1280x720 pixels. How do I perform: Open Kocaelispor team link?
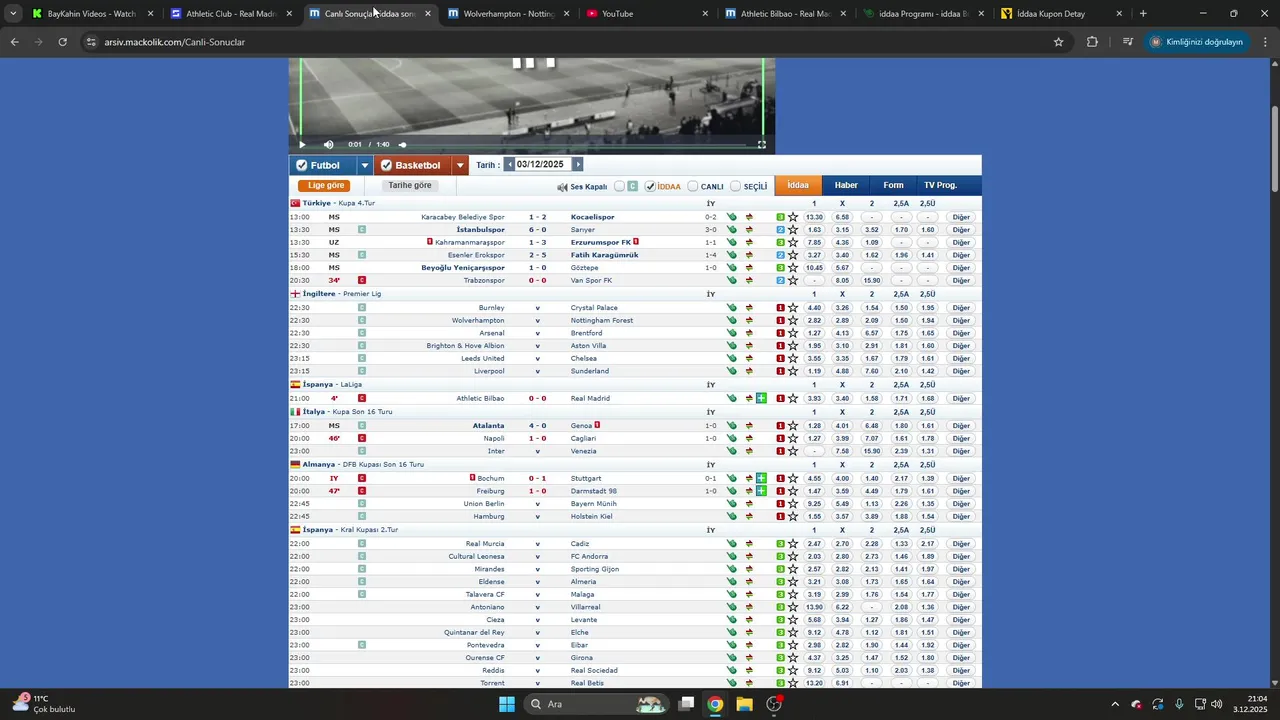593,217
